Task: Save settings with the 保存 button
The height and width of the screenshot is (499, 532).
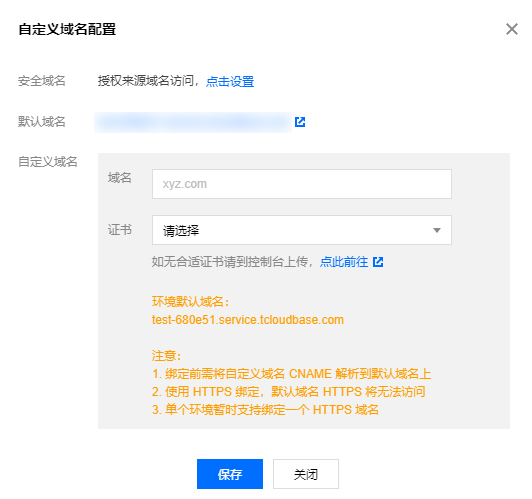Action: click(x=230, y=474)
